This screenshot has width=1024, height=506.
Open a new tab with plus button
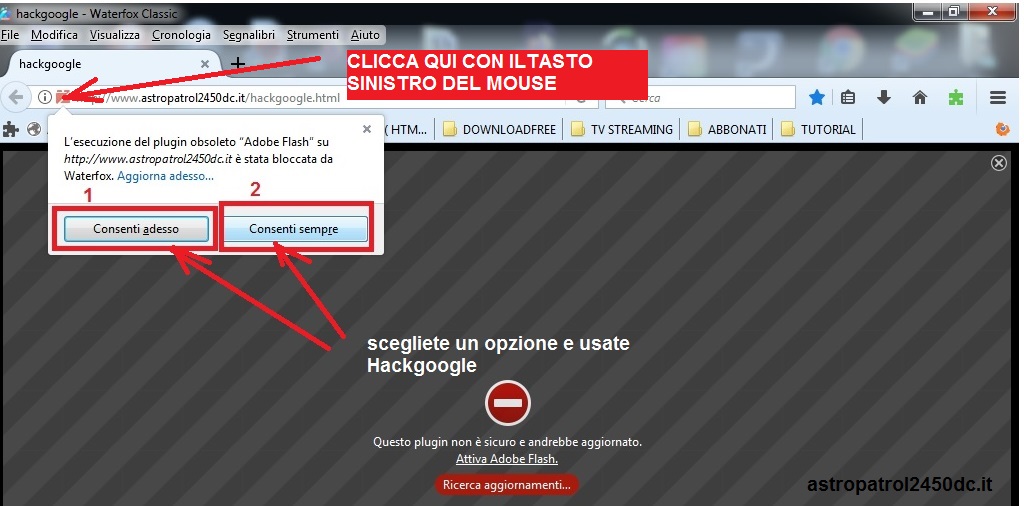tap(238, 63)
